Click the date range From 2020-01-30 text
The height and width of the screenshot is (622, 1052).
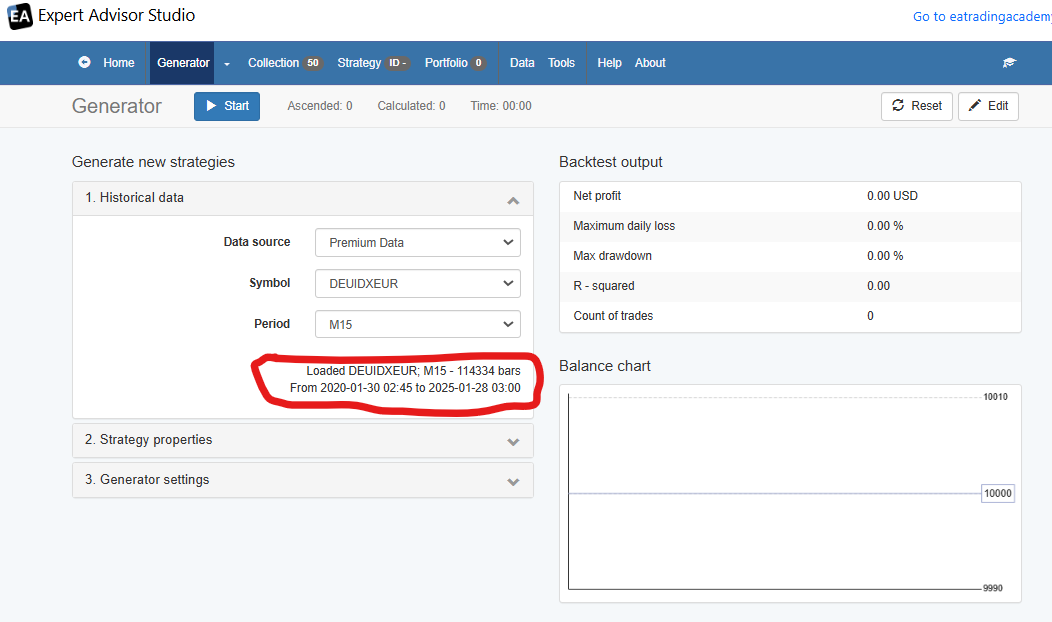405,388
